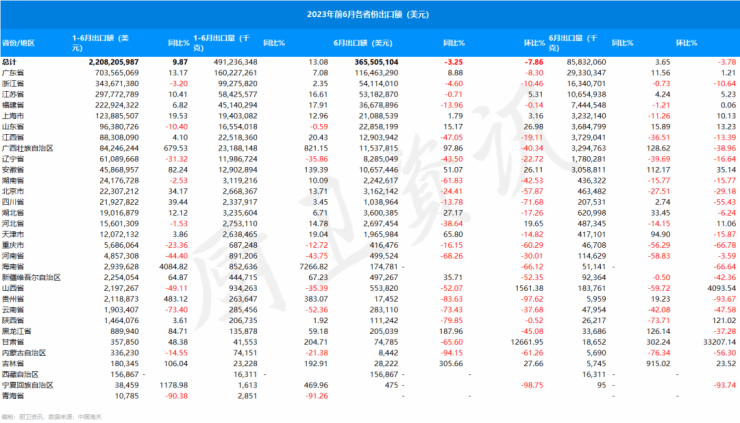The height and width of the screenshot is (423, 740).
Task: Click the cell 12,072,132
Action: click(x=119, y=234)
